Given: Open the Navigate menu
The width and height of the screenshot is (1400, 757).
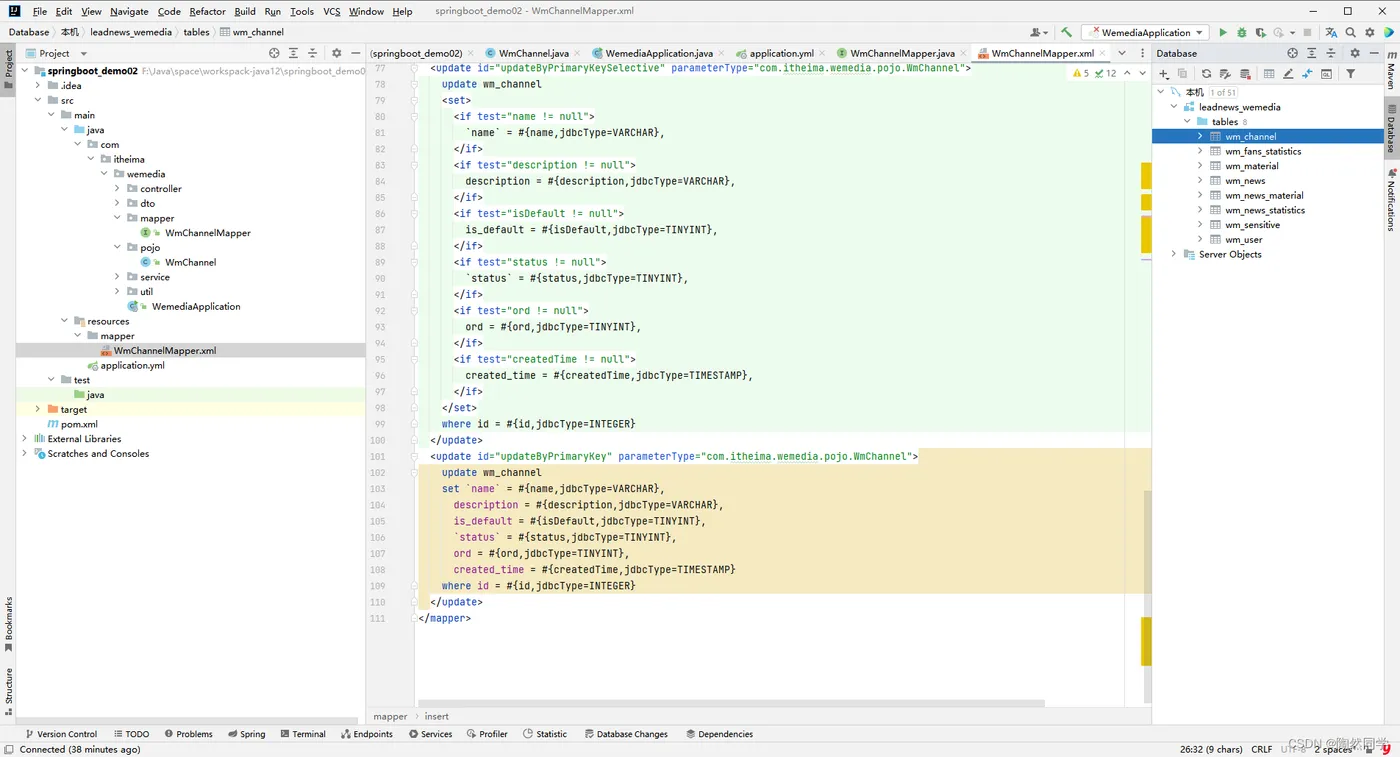Looking at the screenshot, I should [x=129, y=11].
